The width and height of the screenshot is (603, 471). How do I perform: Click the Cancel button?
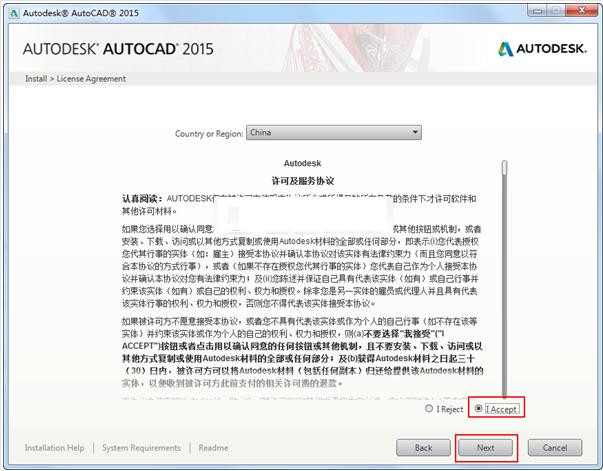tap(555, 448)
